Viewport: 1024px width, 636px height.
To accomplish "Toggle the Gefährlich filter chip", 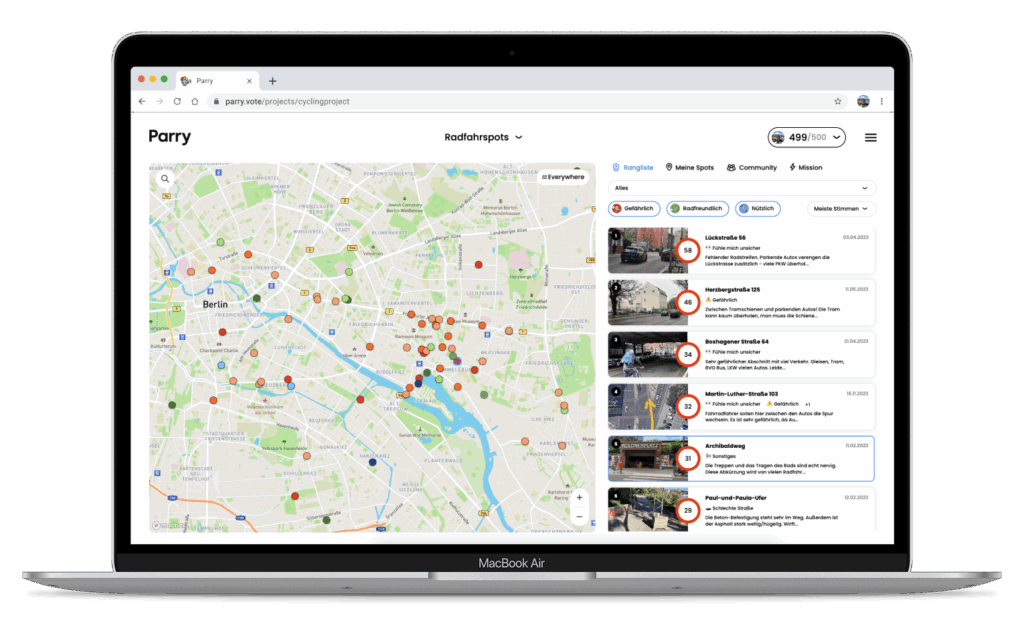I will coord(634,208).
